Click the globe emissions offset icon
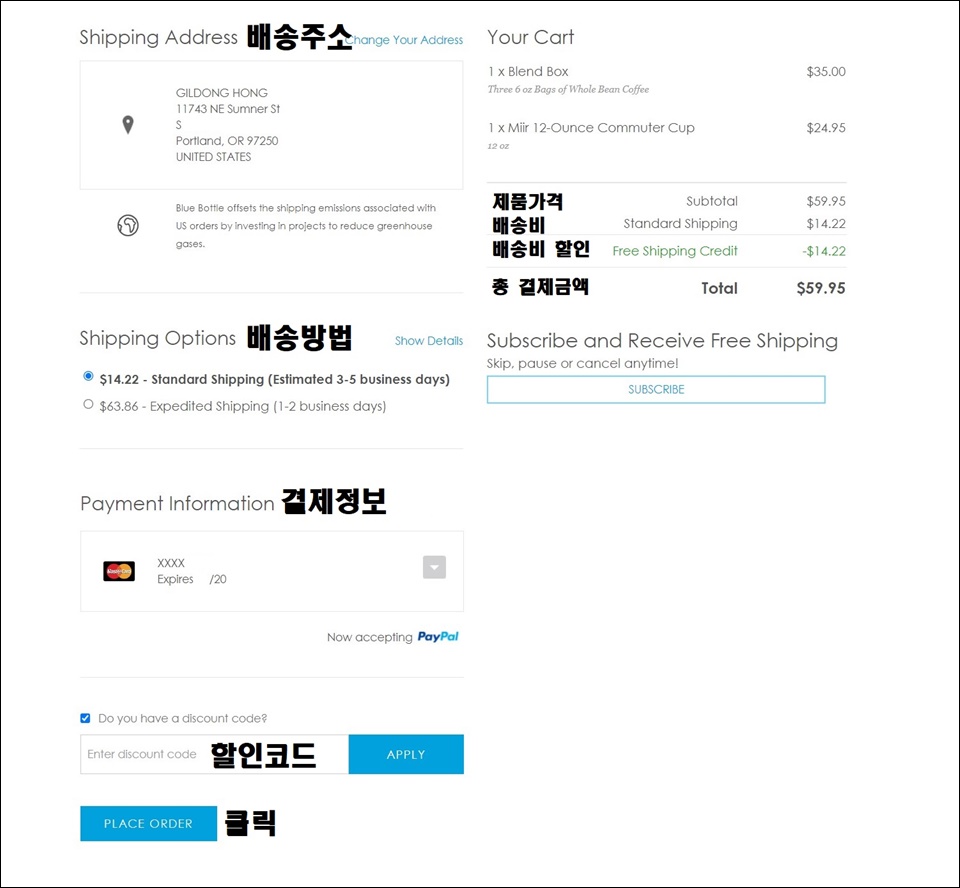Viewport: 960px width, 888px height. point(128,225)
